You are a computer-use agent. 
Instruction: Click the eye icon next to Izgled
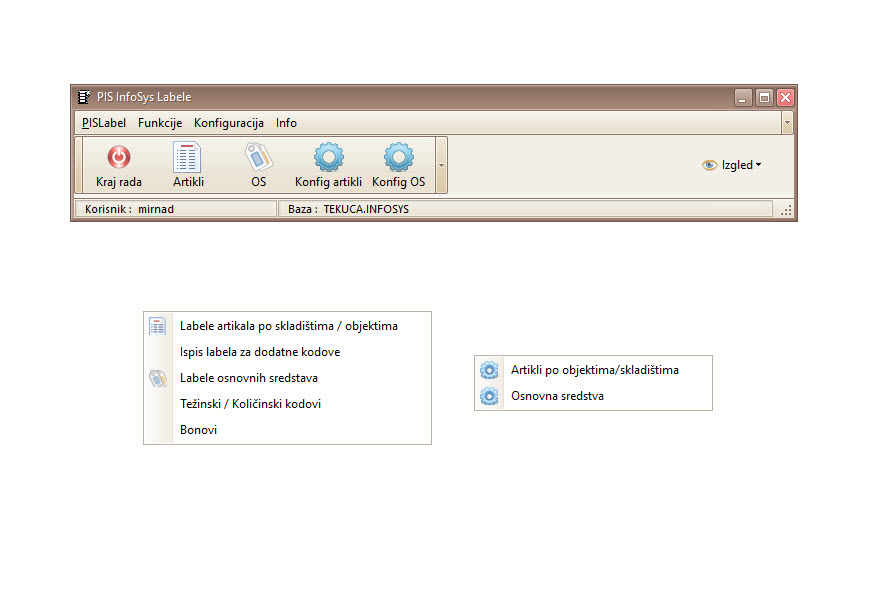pyautogui.click(x=709, y=165)
